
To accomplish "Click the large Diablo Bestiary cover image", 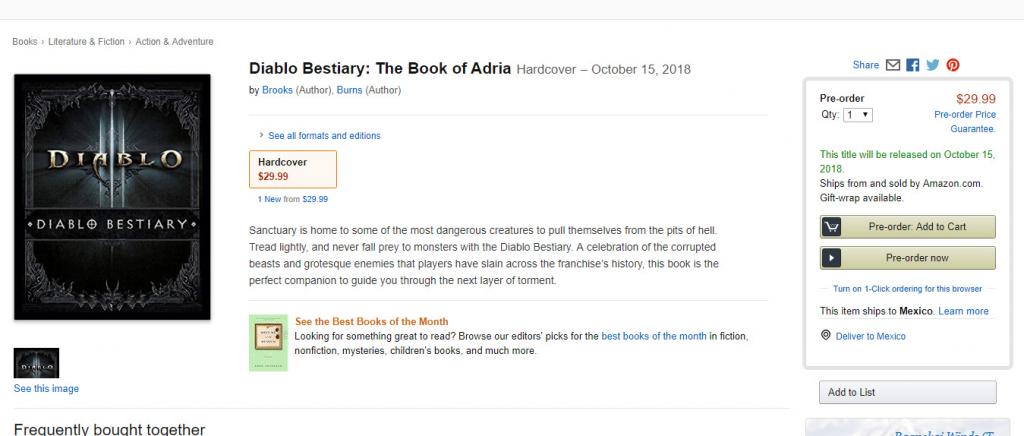I will [x=112, y=196].
